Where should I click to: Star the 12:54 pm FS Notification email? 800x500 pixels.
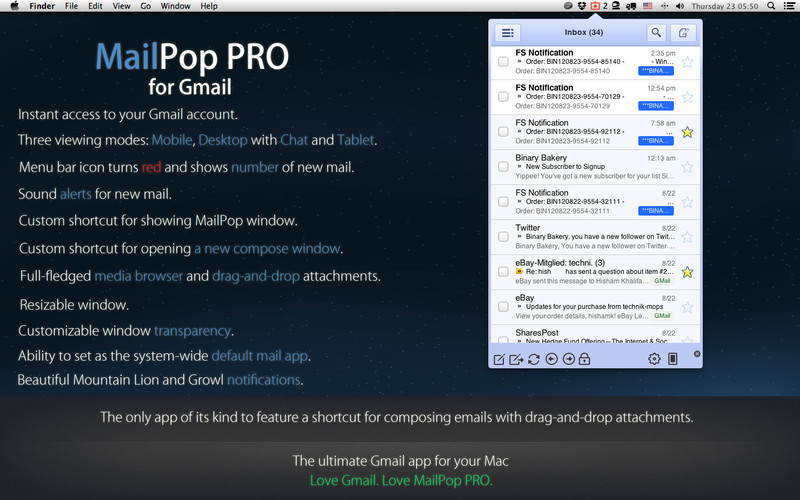pyautogui.click(x=687, y=97)
